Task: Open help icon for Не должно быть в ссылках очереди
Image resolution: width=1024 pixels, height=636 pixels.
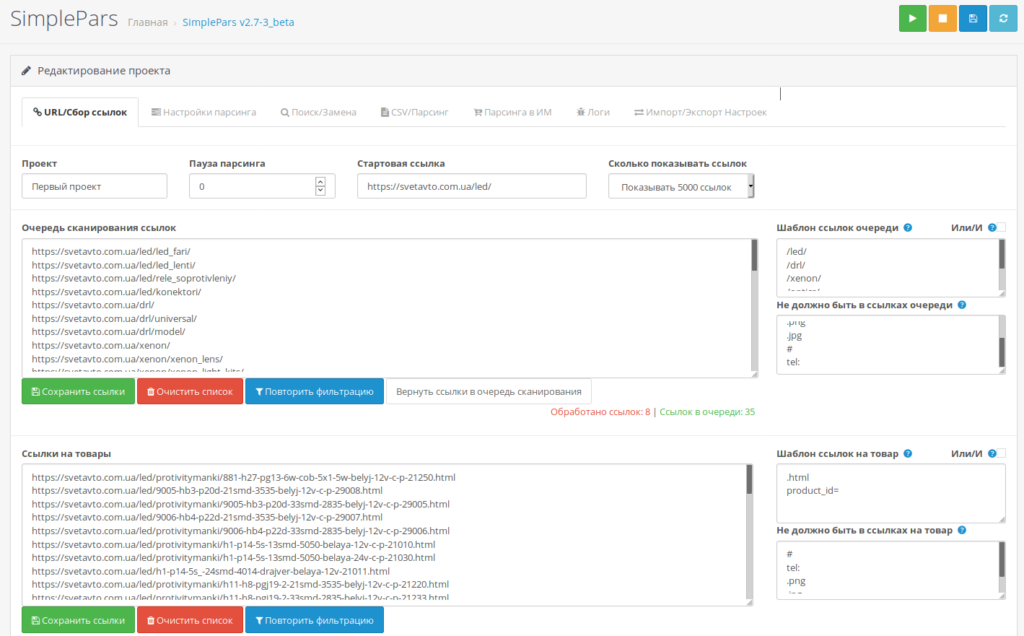Action: [962, 305]
